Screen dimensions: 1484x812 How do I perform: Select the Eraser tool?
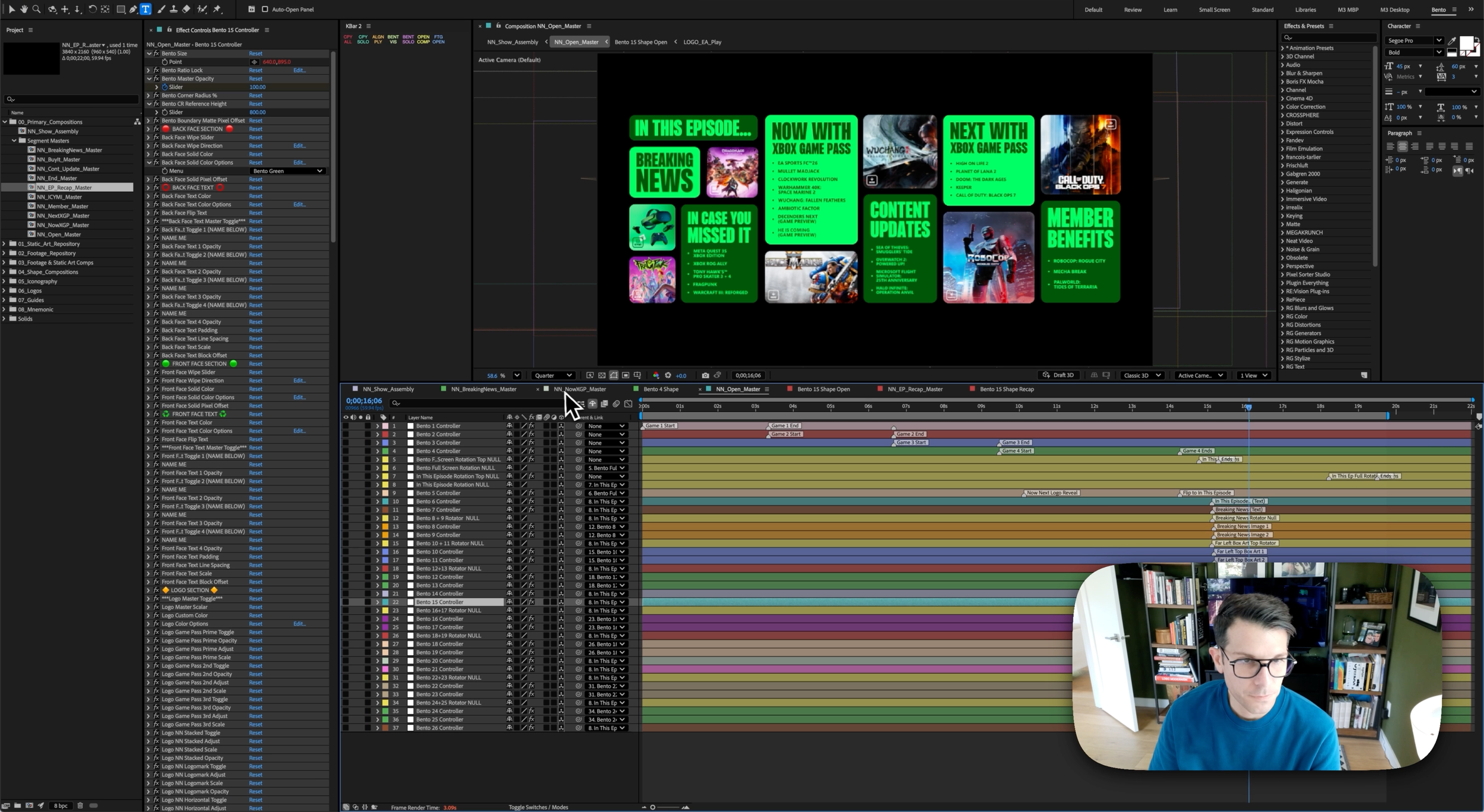[x=186, y=9]
